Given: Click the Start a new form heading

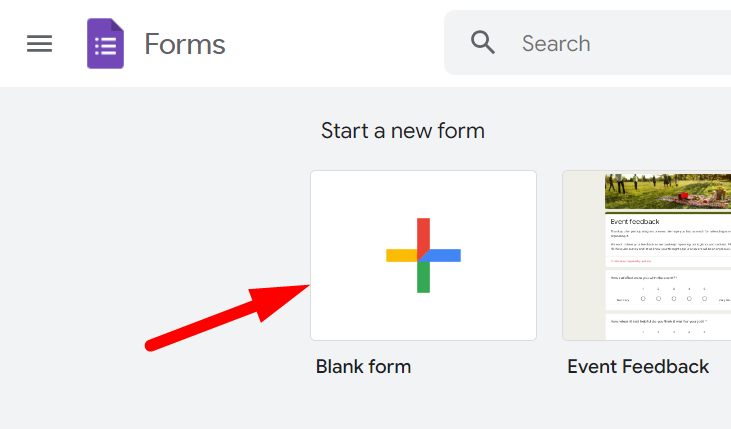Looking at the screenshot, I should pyautogui.click(x=402, y=131).
